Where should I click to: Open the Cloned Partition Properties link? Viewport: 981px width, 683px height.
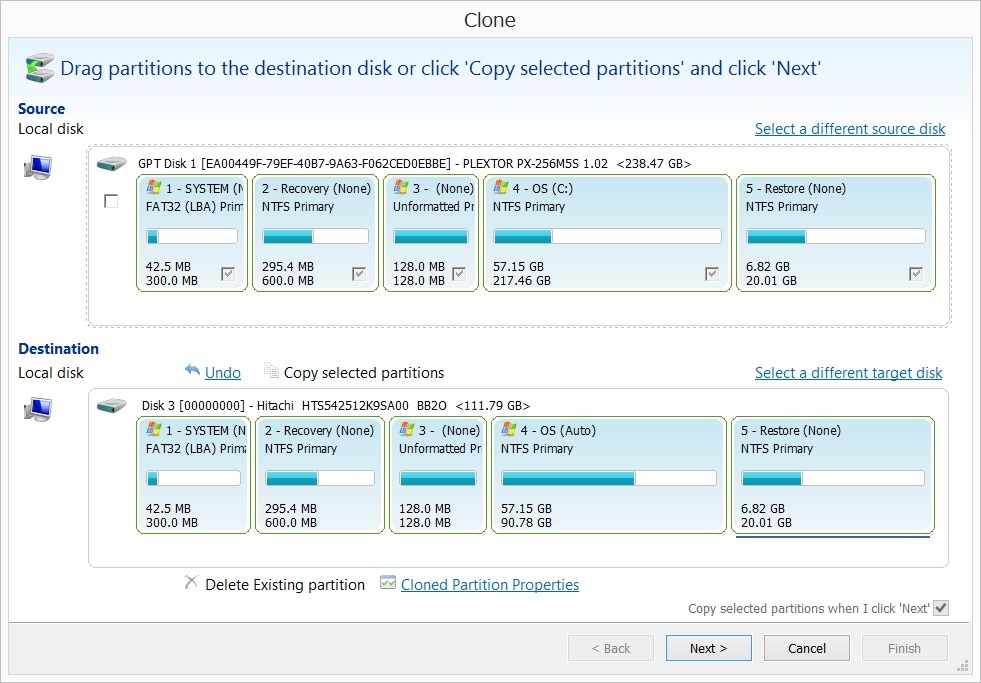(489, 585)
